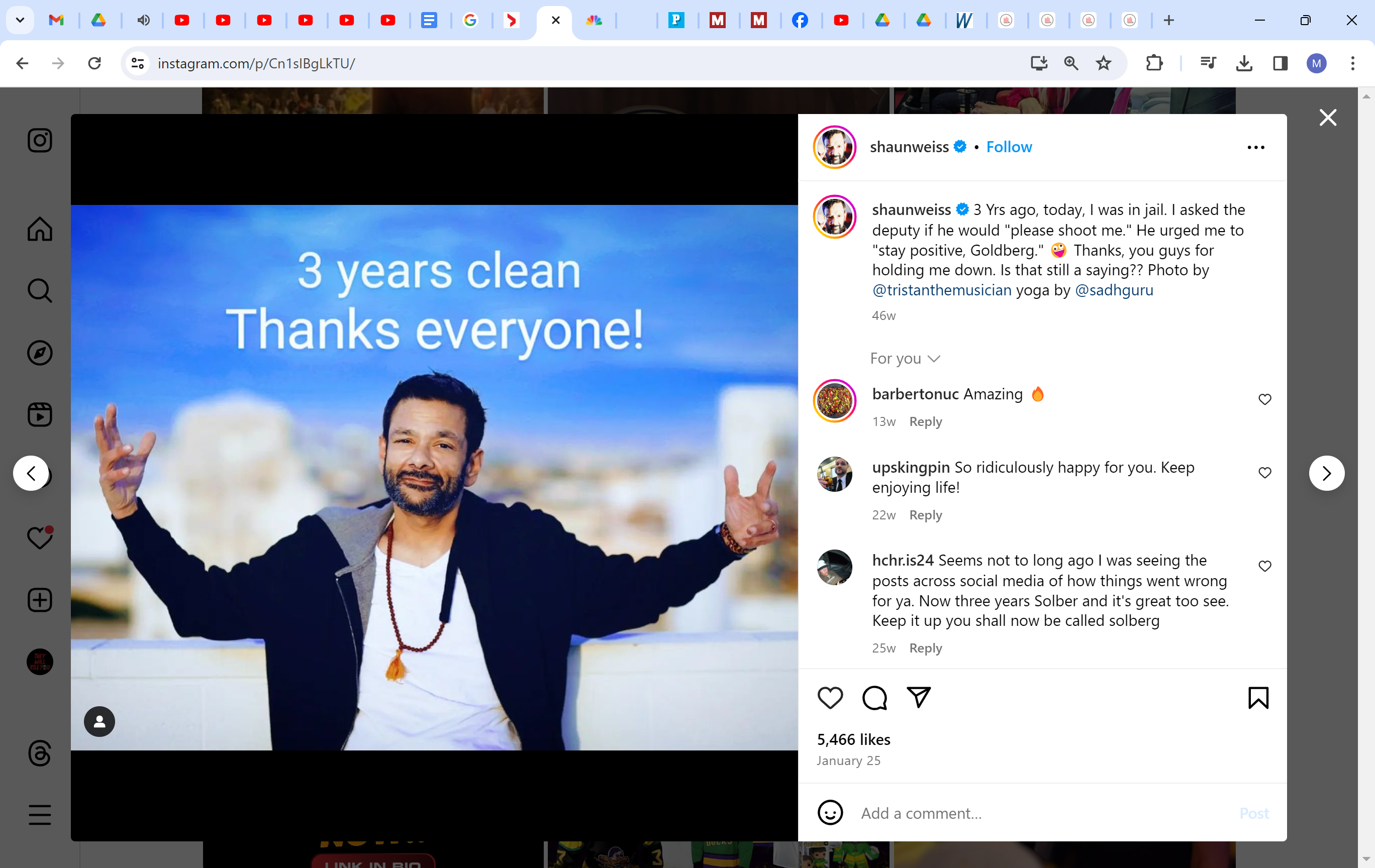Follow shaunweiss
This screenshot has width=1375, height=868.
(x=1009, y=147)
